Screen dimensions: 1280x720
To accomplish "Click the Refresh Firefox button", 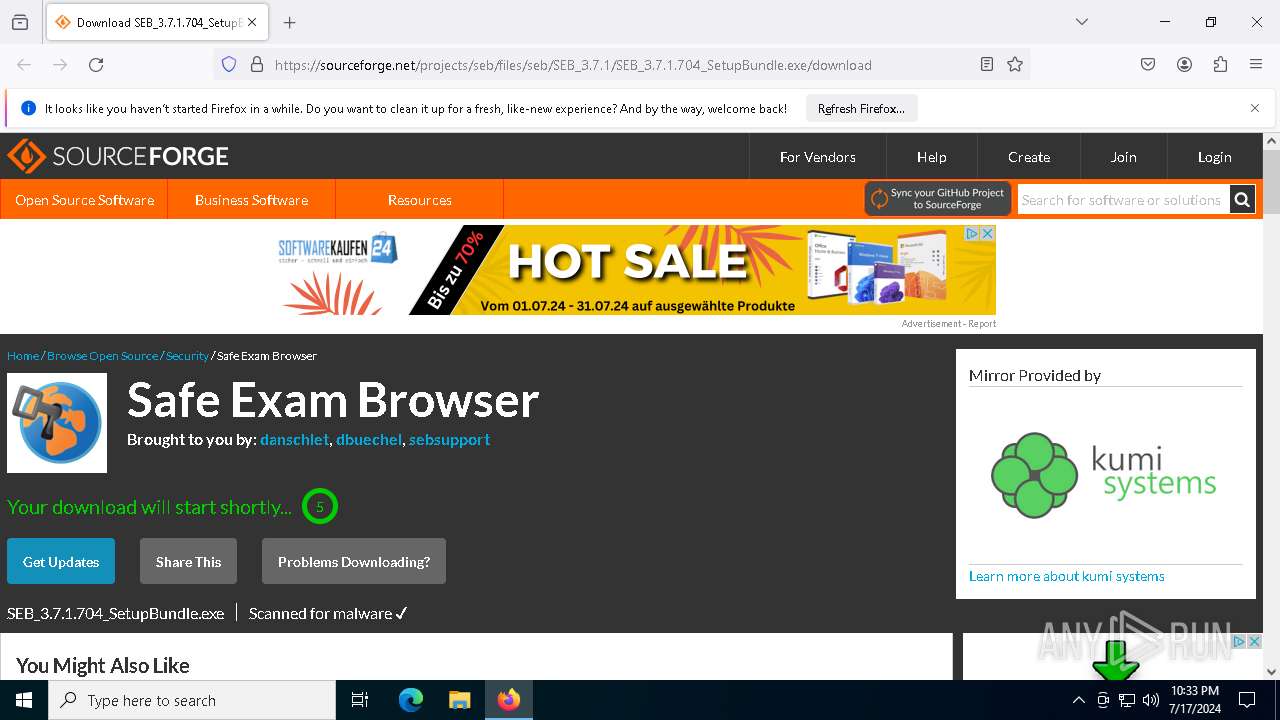I will click(x=861, y=109).
